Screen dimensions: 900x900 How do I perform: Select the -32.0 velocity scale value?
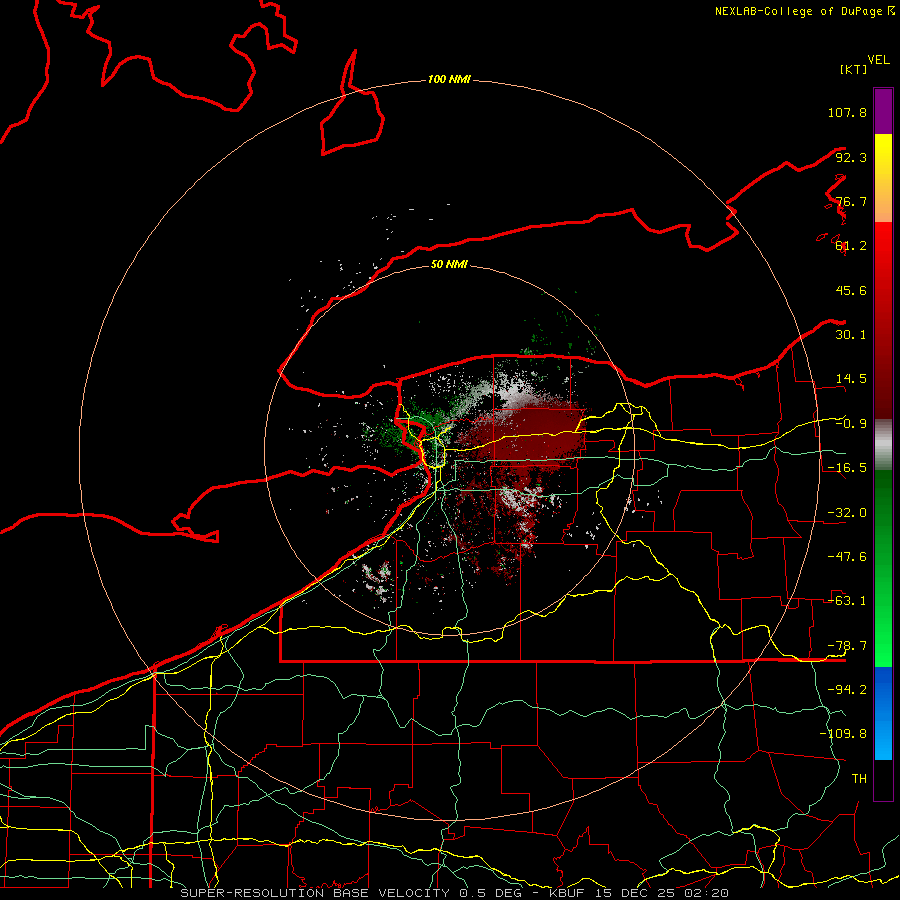(847, 513)
